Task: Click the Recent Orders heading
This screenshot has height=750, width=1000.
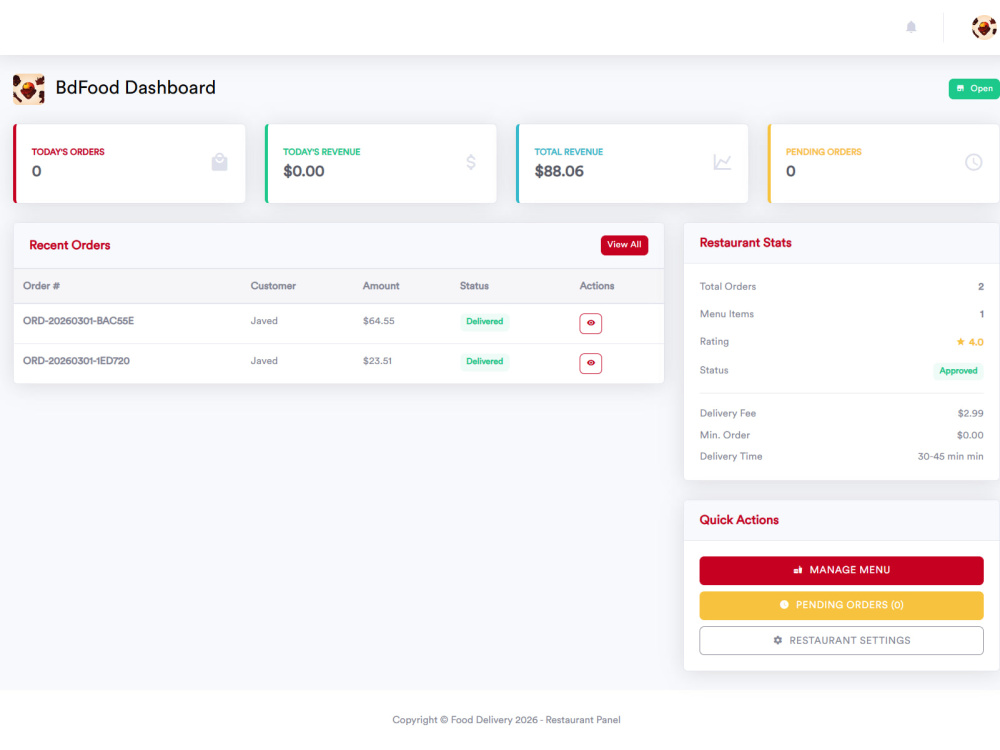Action: (x=70, y=246)
